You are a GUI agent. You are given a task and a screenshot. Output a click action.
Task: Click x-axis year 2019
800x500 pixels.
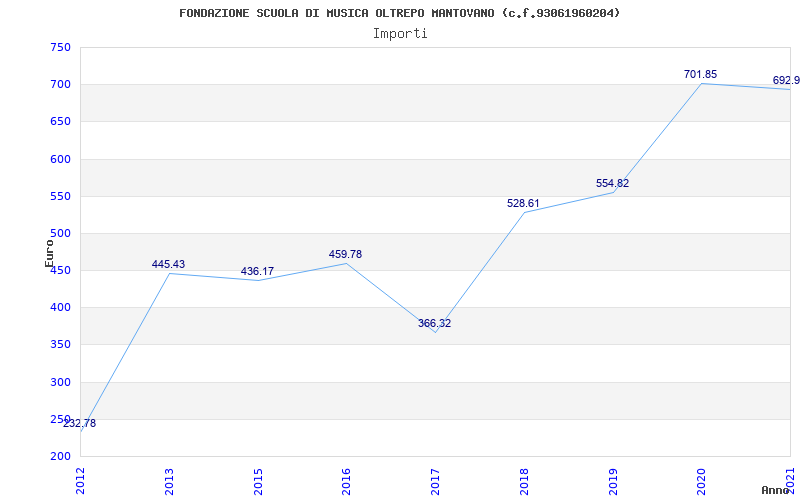613,480
